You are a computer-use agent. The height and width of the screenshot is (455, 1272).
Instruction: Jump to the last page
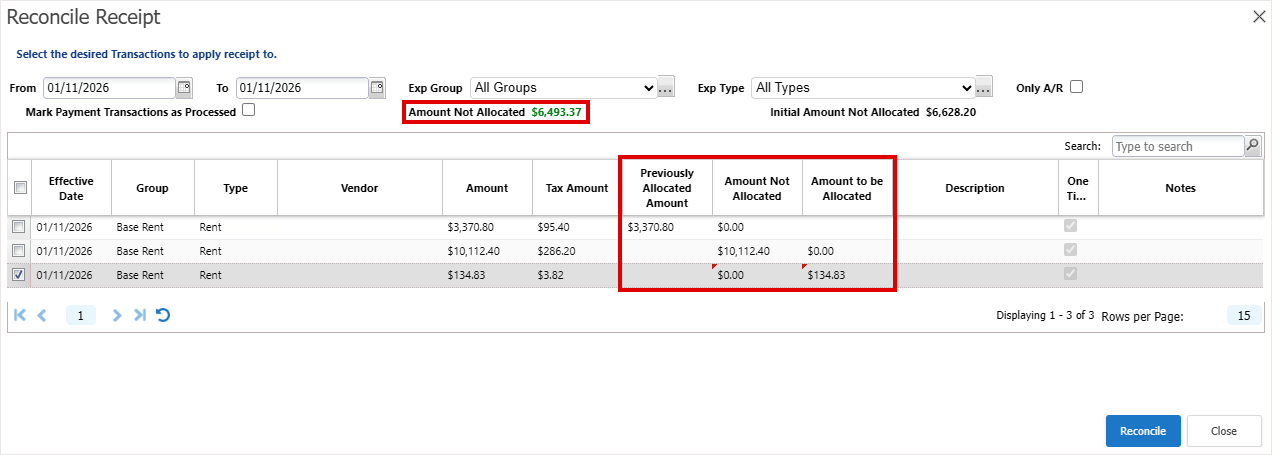pyautogui.click(x=140, y=315)
